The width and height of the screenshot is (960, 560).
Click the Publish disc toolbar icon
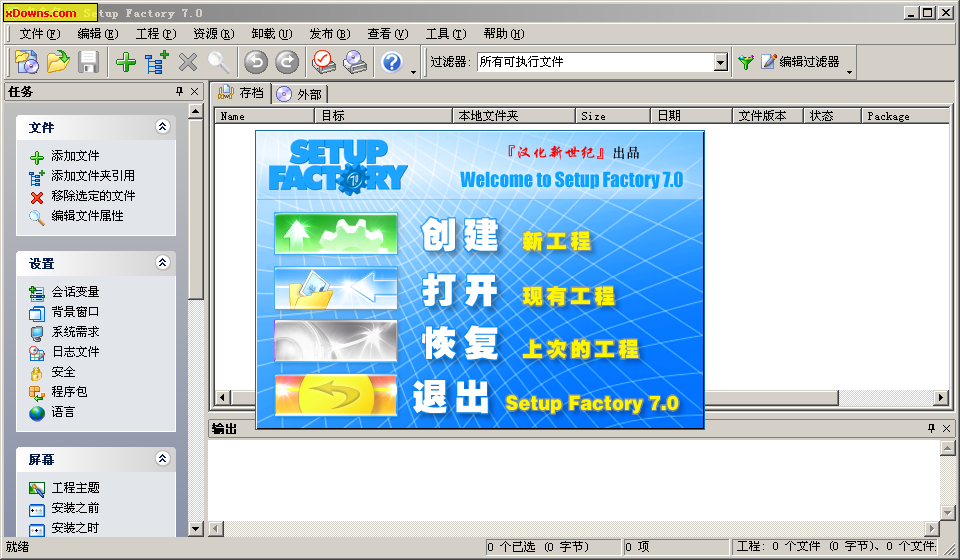[x=355, y=62]
